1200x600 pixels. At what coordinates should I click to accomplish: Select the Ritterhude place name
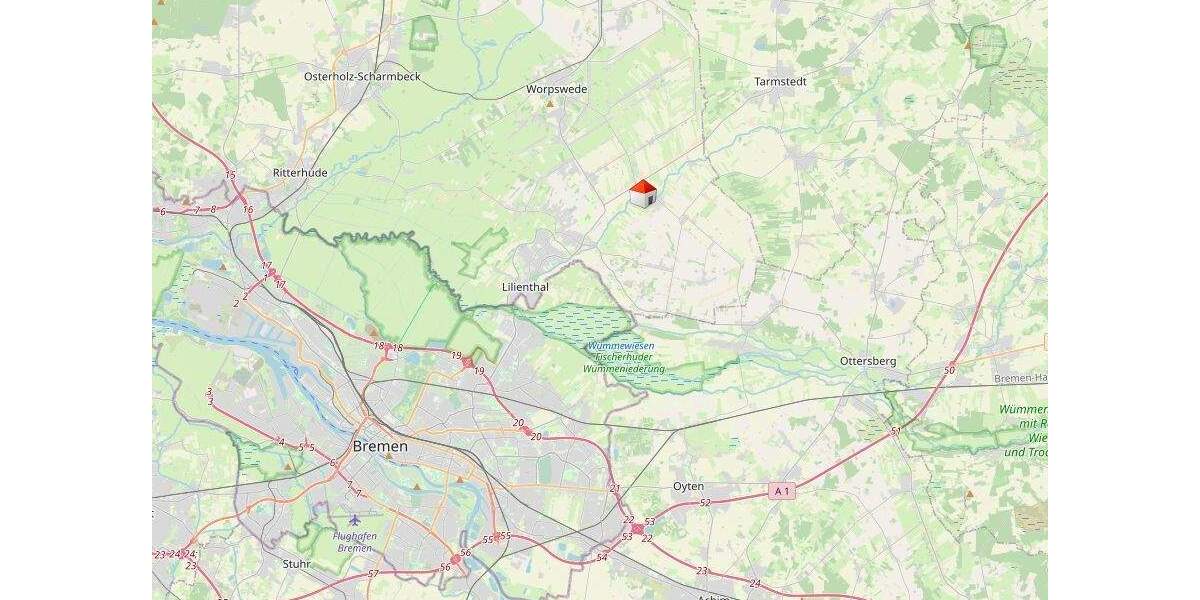coord(300,173)
